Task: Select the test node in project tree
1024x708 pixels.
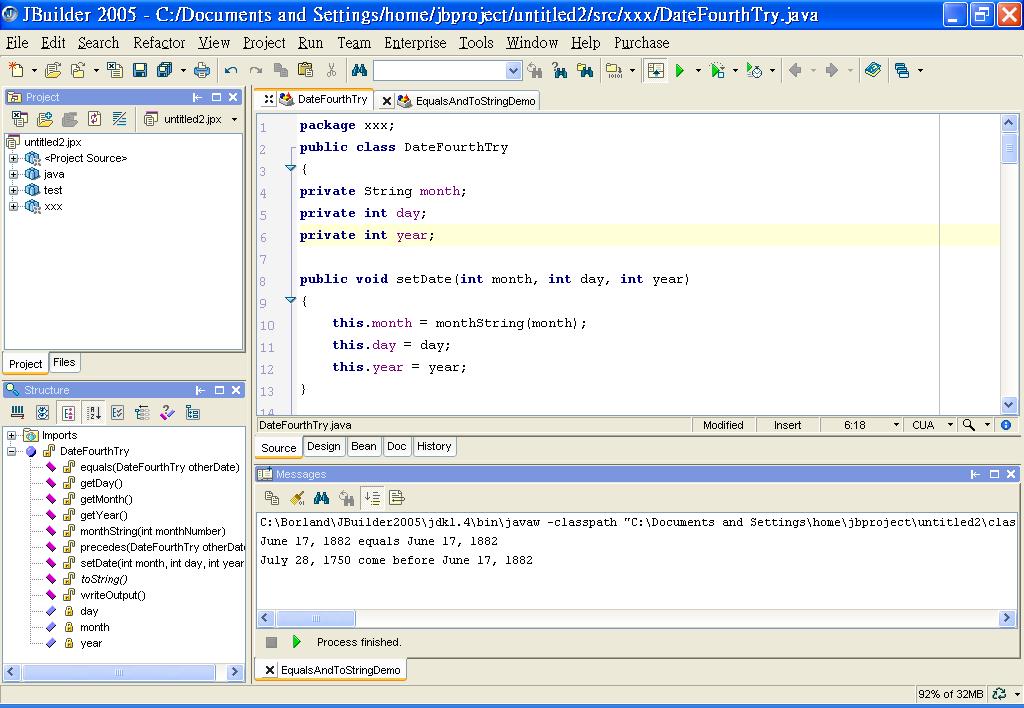Action: pyautogui.click(x=53, y=190)
